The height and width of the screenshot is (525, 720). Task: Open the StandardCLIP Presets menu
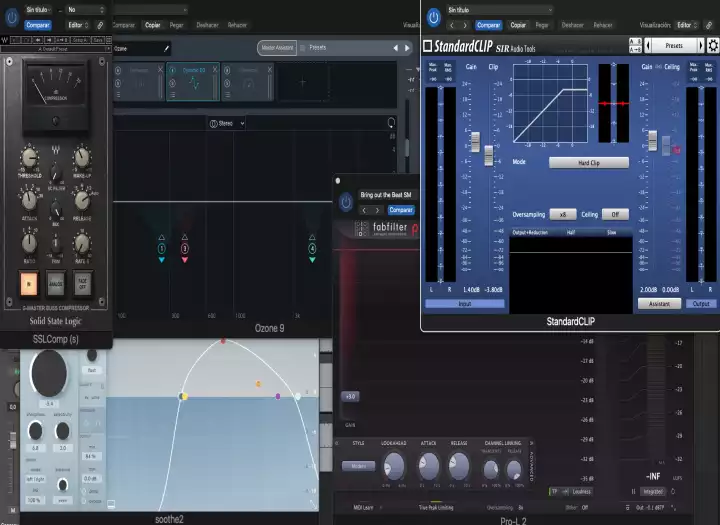[674, 45]
